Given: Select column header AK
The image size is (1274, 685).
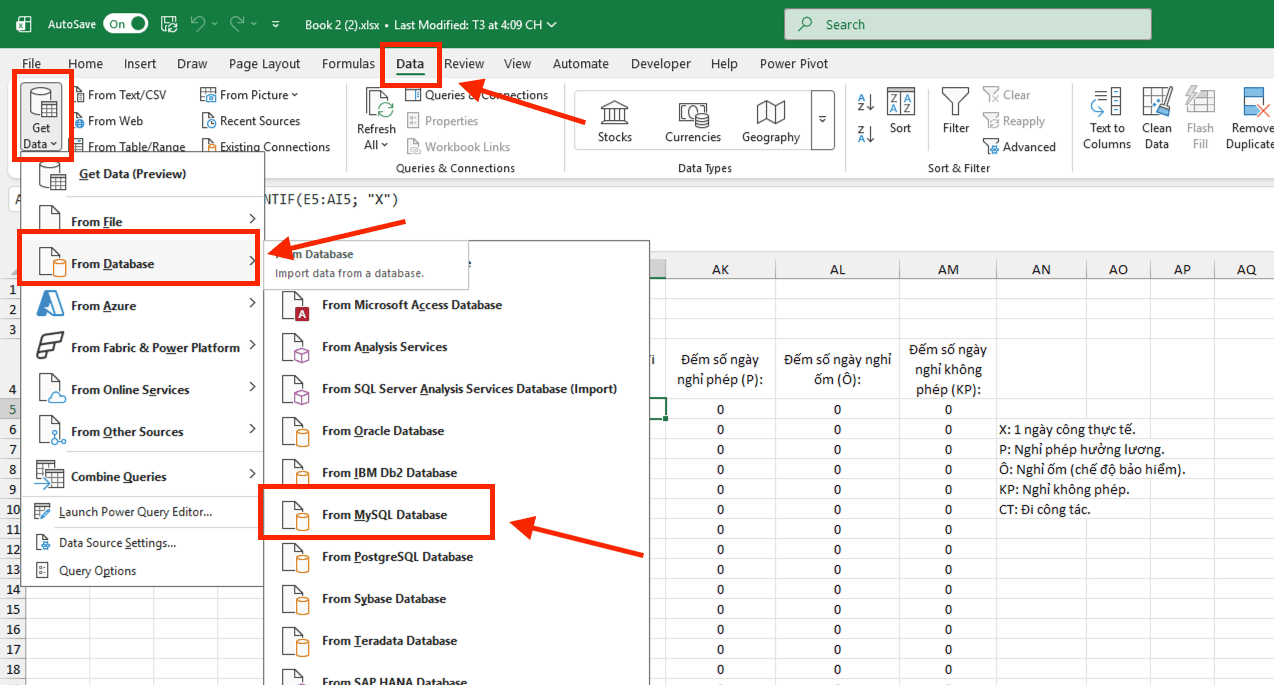Looking at the screenshot, I should tap(720, 270).
